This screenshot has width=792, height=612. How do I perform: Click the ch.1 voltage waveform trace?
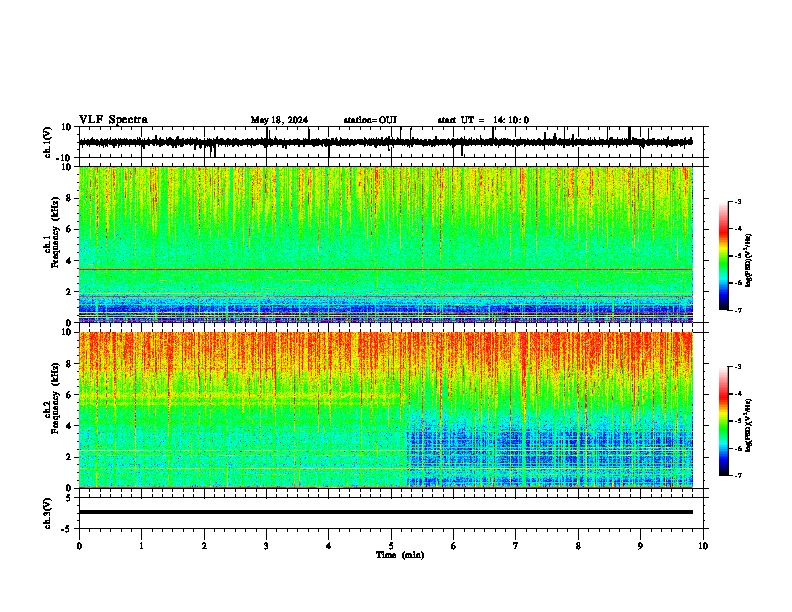(x=385, y=142)
